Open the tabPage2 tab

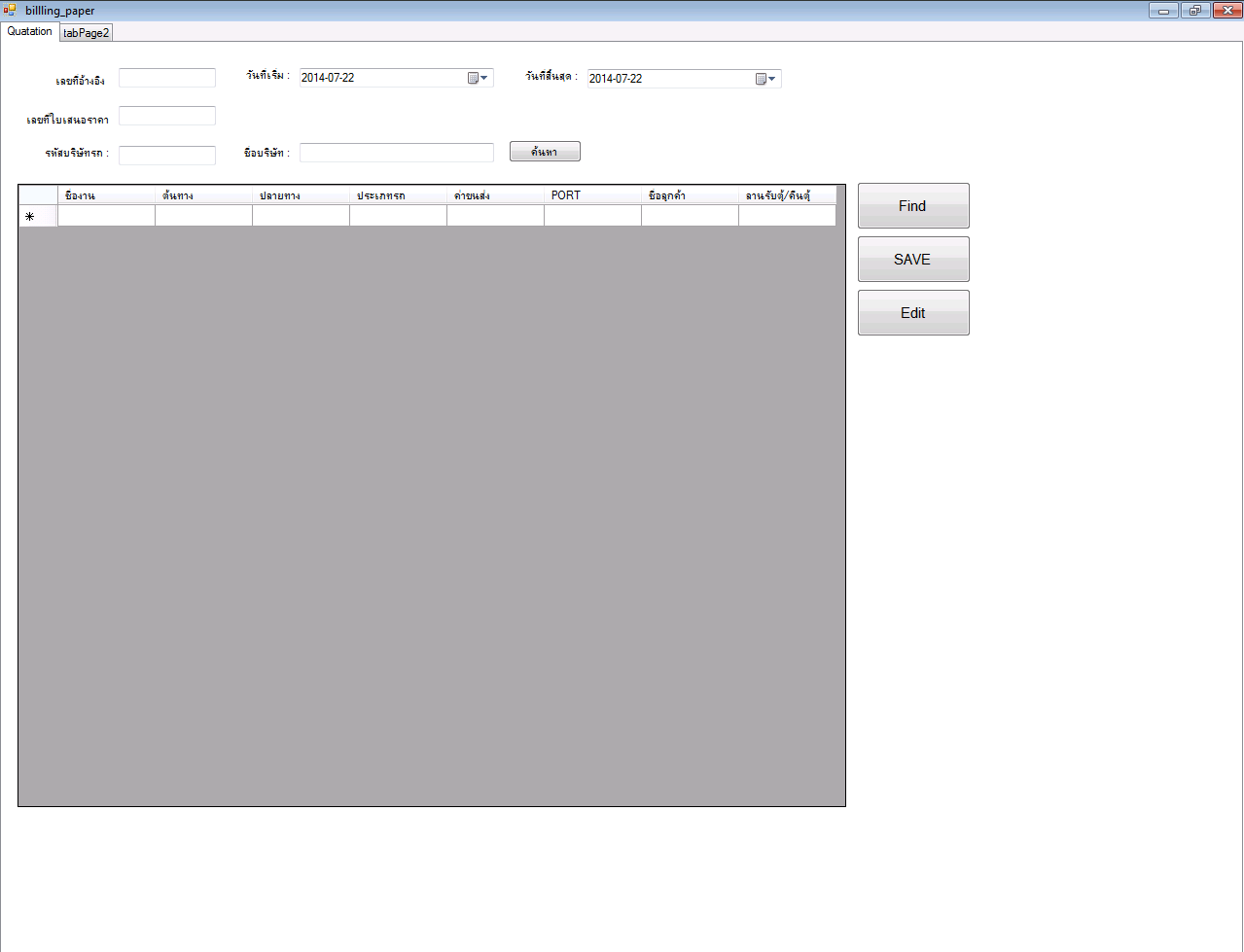pyautogui.click(x=87, y=32)
